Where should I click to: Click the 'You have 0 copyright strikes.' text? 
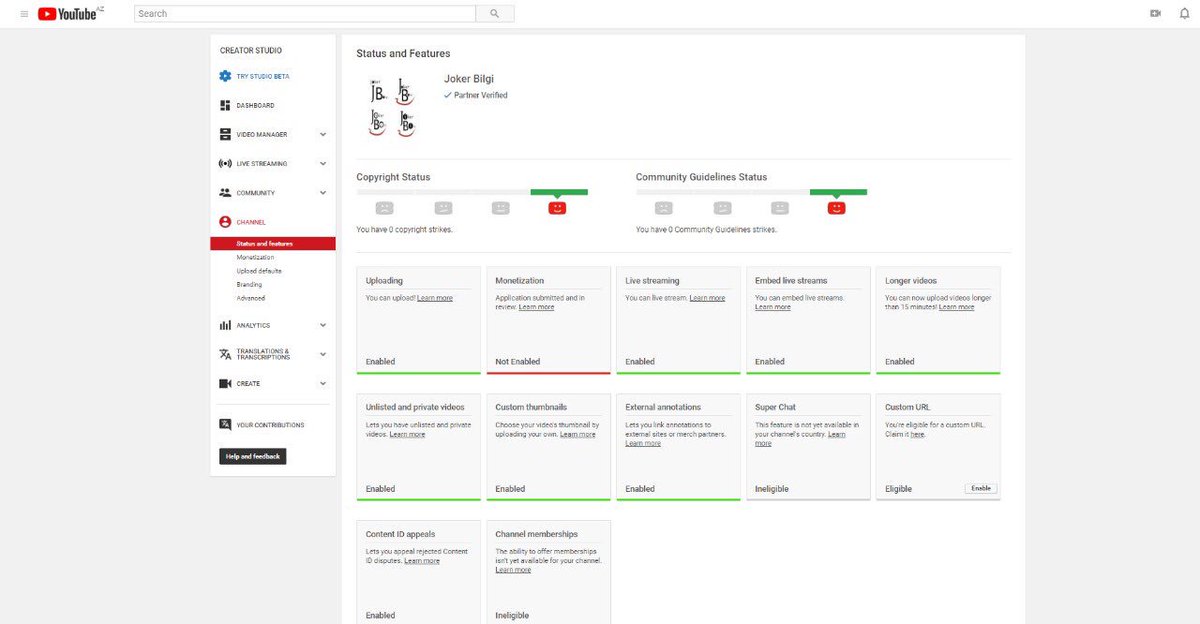pos(404,230)
